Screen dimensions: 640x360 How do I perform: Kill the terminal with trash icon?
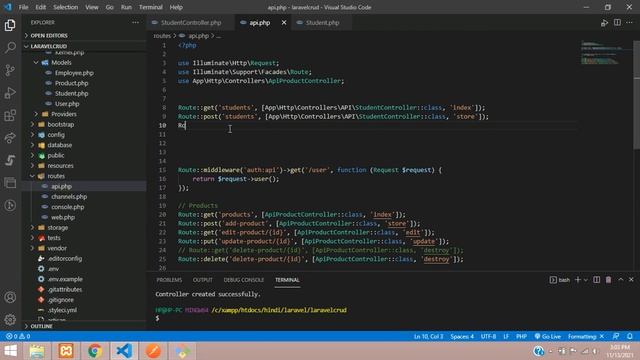[x=608, y=280]
